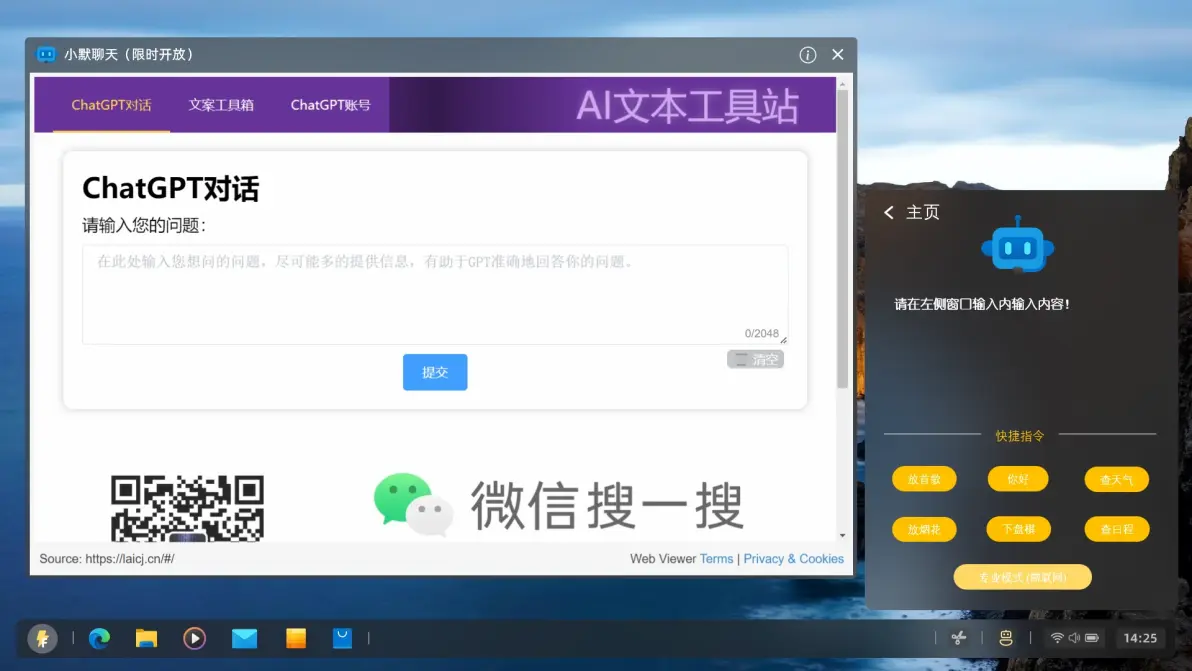1192x671 pixels.
Task: Click the info icon in title bar
Action: (808, 55)
